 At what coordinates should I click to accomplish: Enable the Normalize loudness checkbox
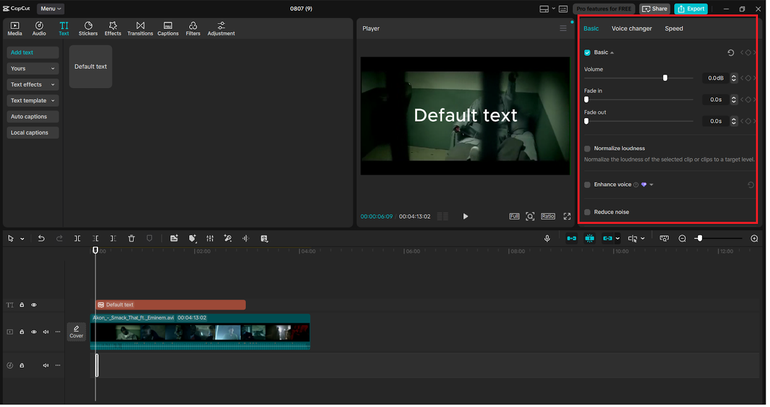[587, 148]
